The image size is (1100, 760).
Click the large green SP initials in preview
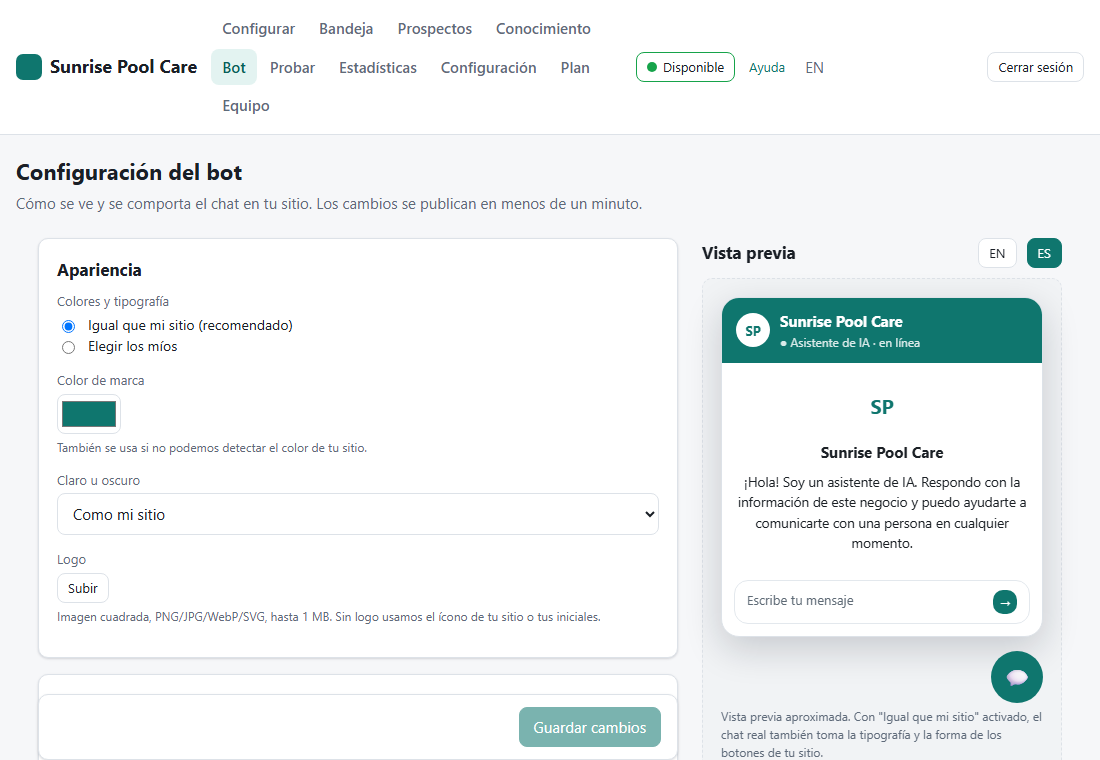point(882,408)
